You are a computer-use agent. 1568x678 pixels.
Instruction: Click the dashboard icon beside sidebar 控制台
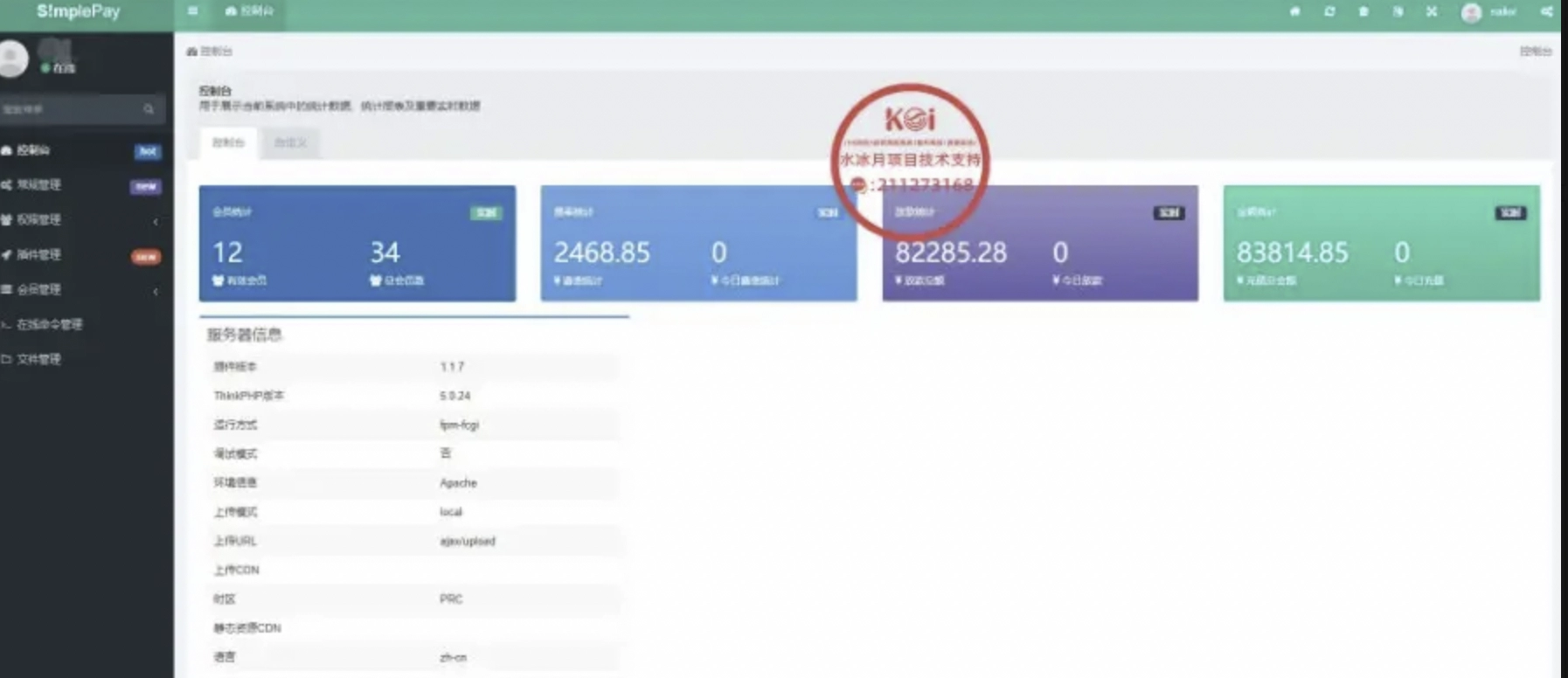point(6,150)
